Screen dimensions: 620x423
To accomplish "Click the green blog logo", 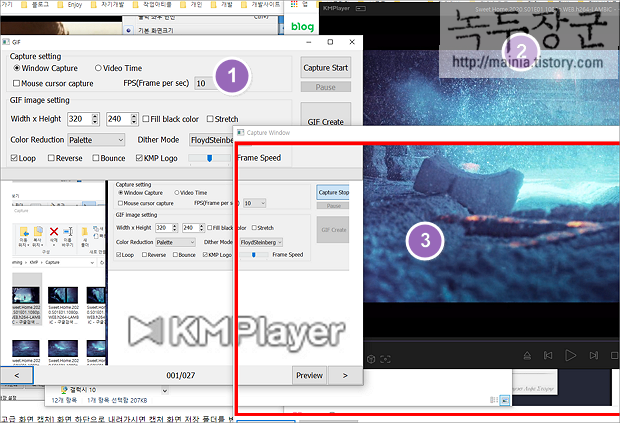I will point(302,26).
